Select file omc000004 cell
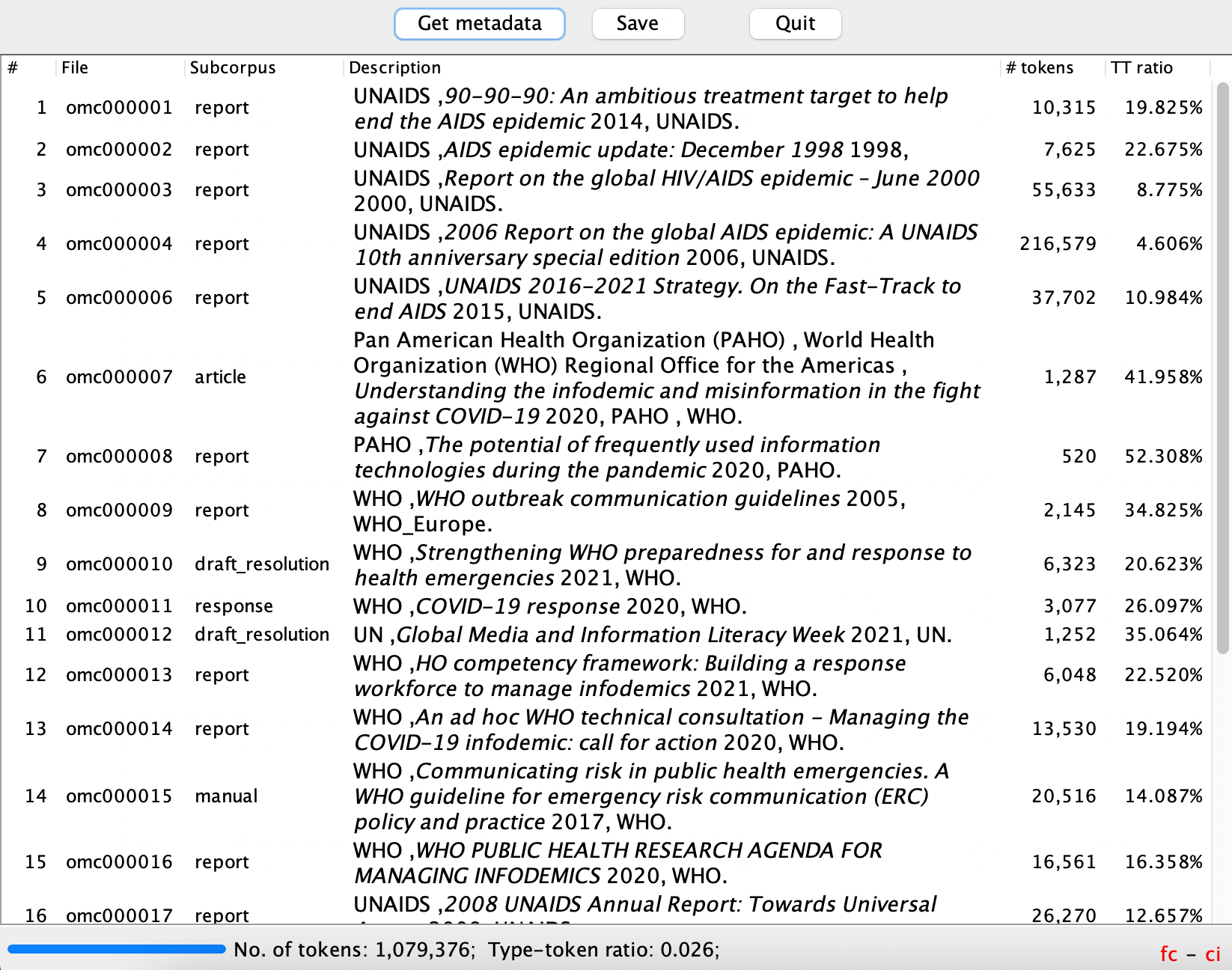 119,244
